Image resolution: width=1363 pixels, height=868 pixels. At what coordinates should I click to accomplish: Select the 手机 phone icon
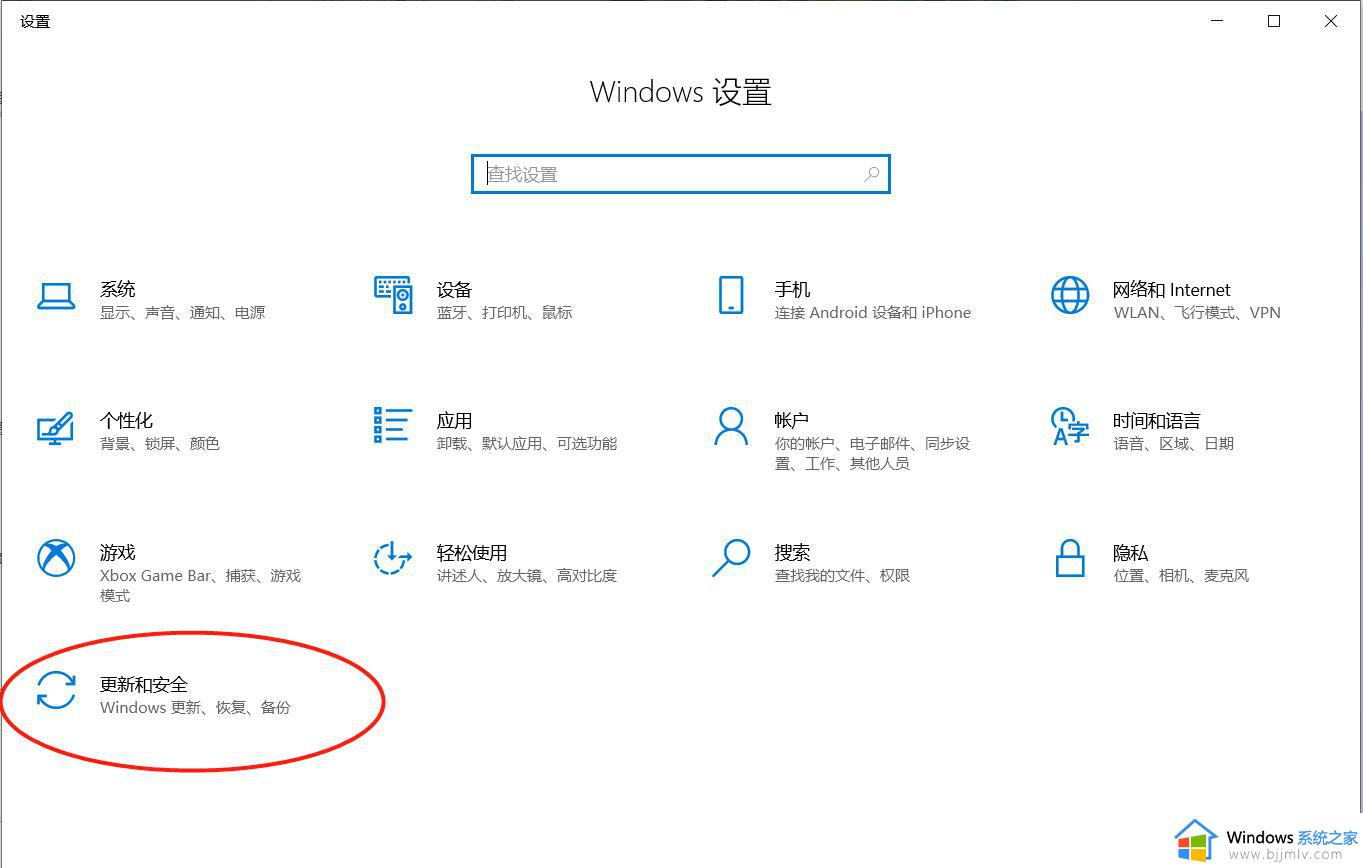(731, 295)
